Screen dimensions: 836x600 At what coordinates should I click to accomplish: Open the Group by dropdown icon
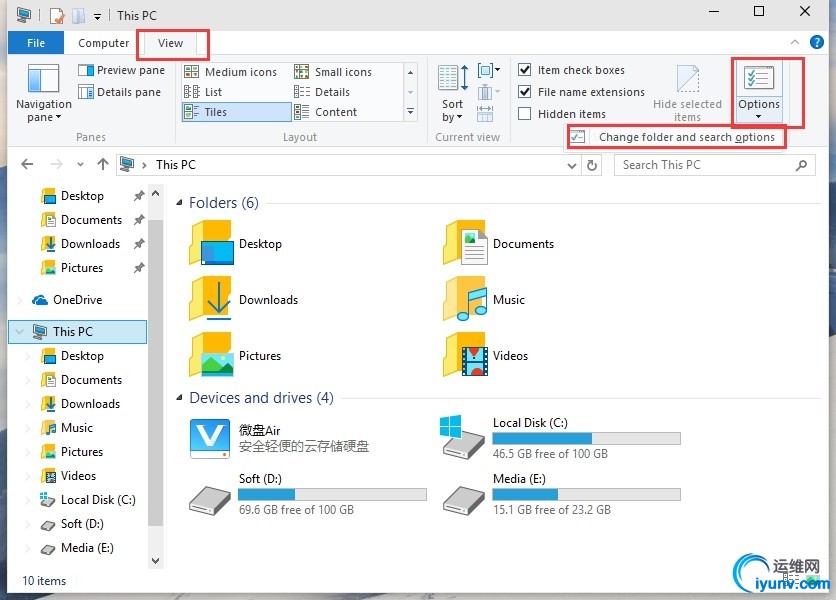[488, 70]
